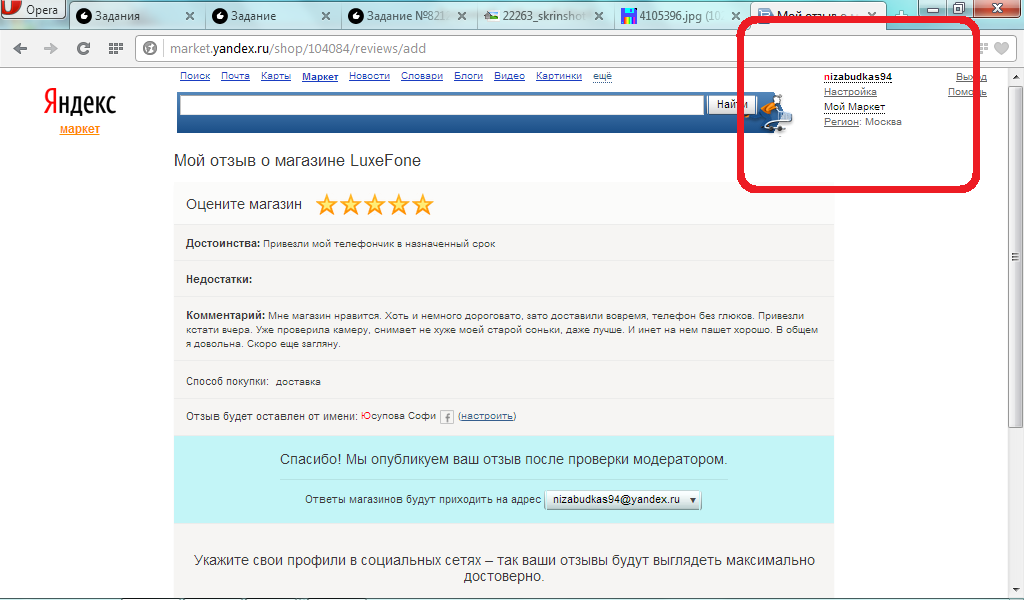1024x600 pixels.
Task: Open the 'Настройка' settings link
Action: pos(850,91)
